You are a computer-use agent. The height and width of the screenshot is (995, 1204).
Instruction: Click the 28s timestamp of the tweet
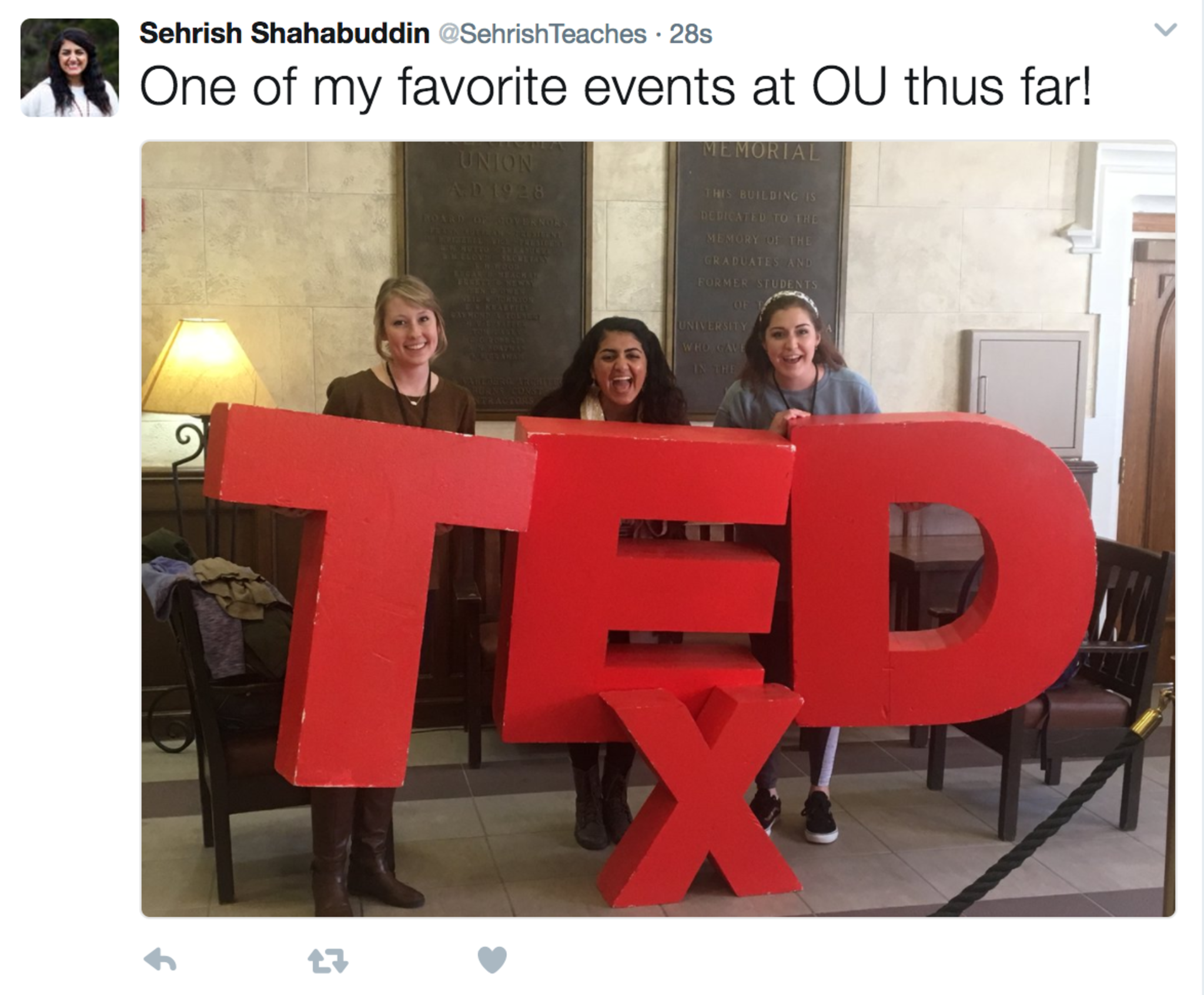pos(691,34)
